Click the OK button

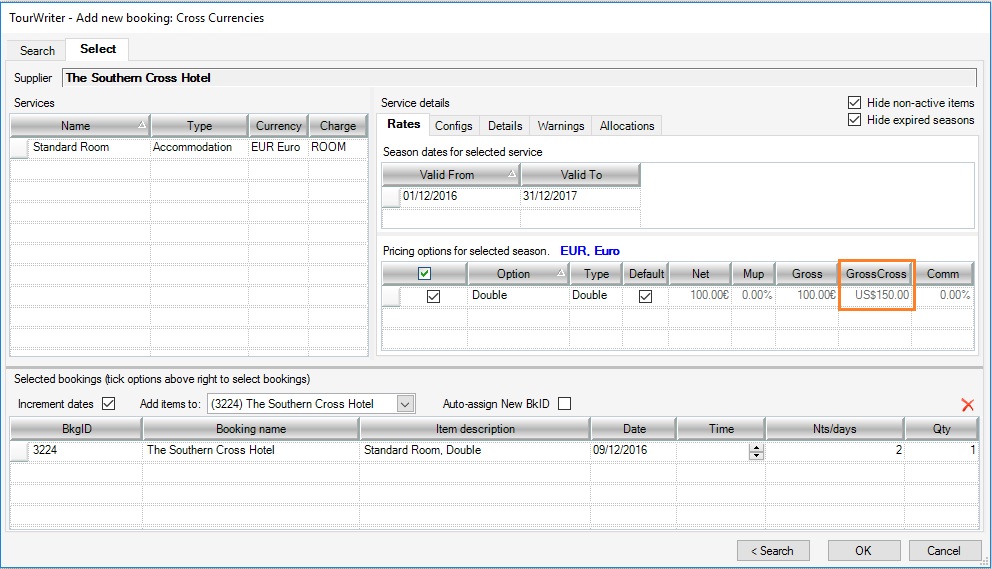coord(863,550)
